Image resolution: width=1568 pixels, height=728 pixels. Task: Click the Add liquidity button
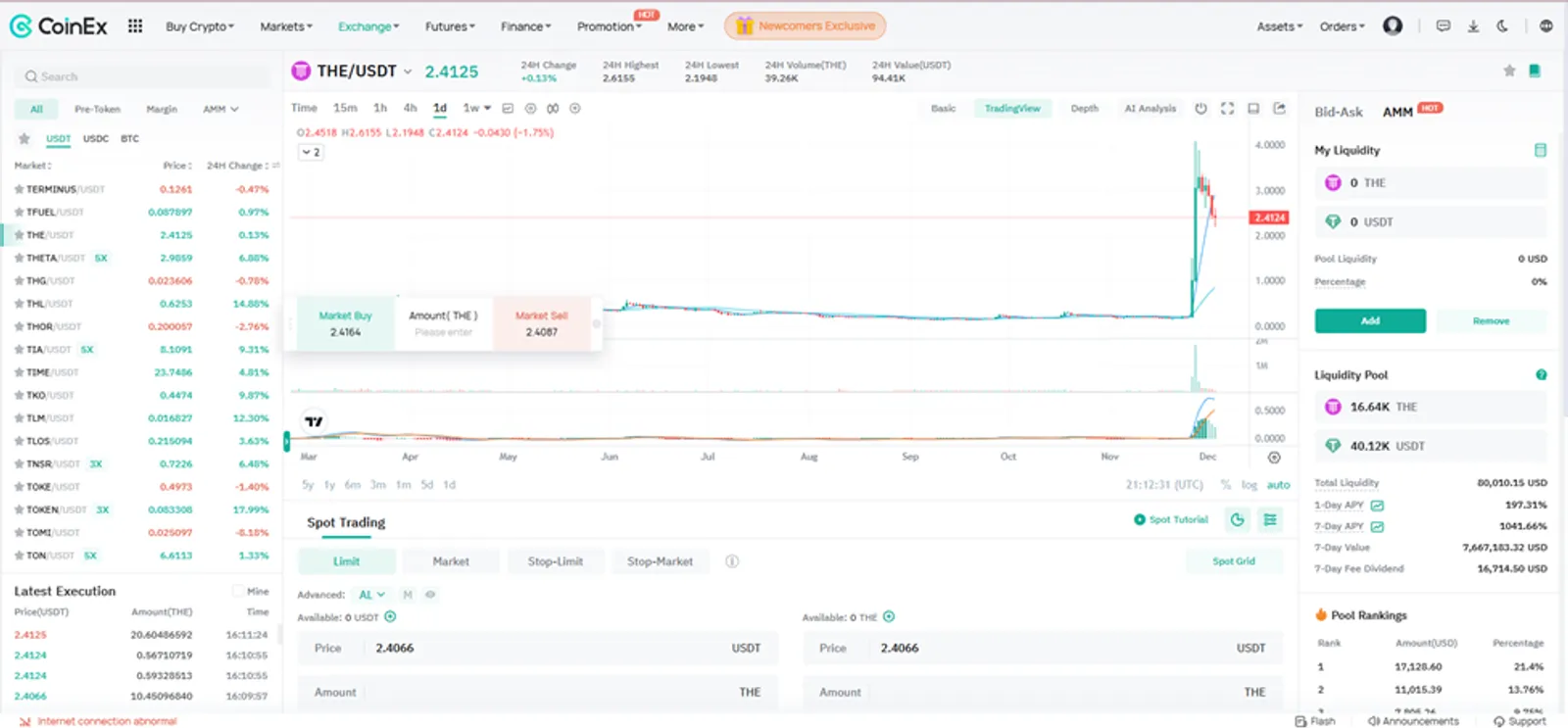[1370, 320]
